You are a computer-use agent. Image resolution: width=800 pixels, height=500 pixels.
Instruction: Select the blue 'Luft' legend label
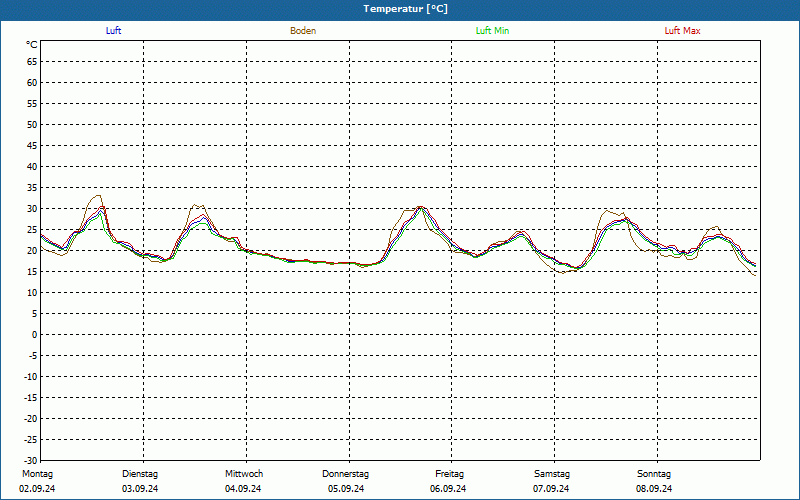pyautogui.click(x=113, y=31)
